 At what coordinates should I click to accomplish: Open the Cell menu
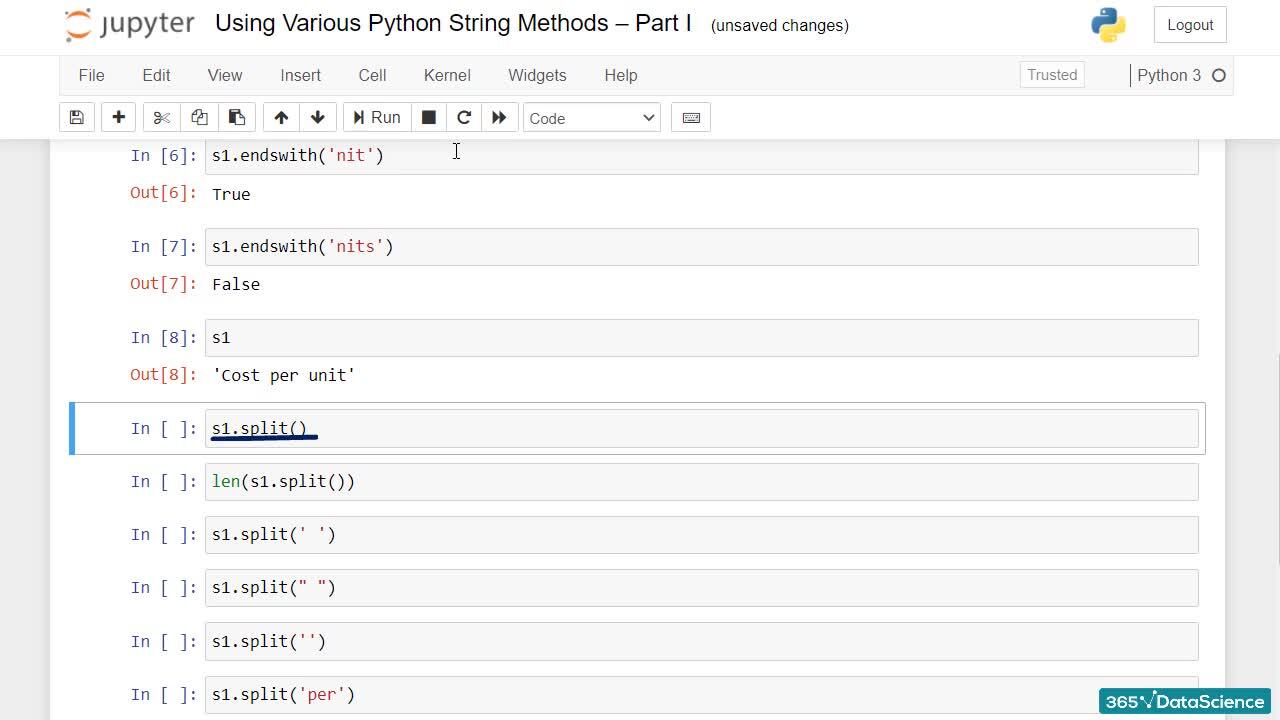[372, 75]
